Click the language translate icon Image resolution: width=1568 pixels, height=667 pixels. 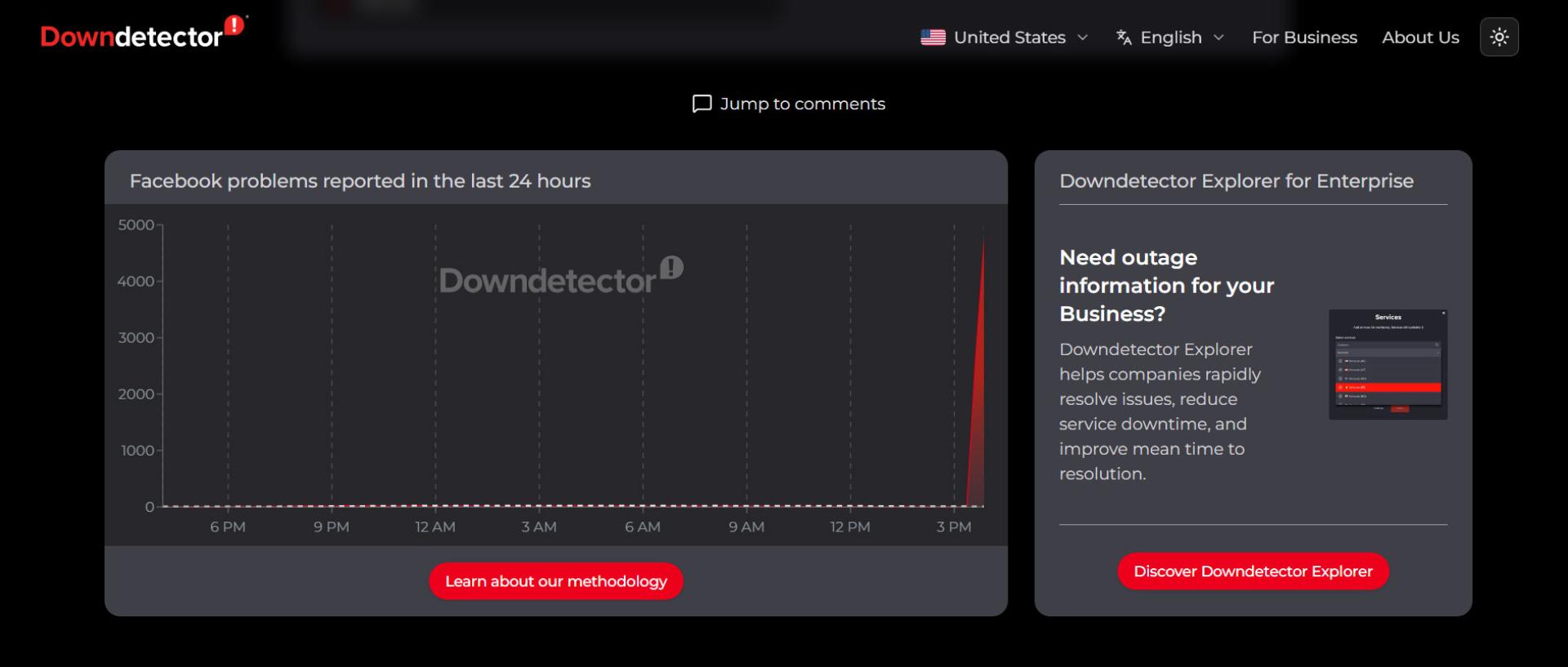tap(1124, 38)
